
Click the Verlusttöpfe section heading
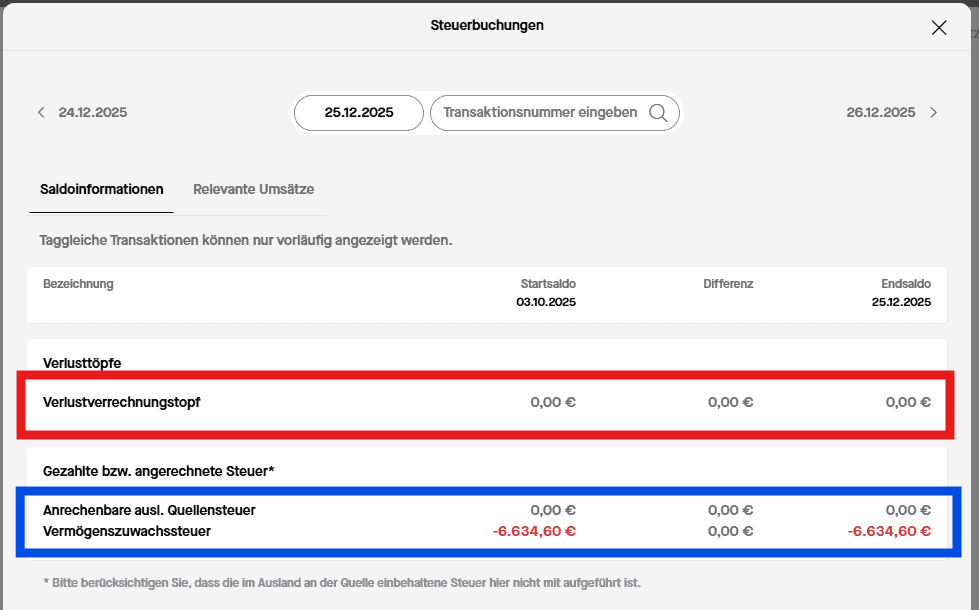pos(82,363)
